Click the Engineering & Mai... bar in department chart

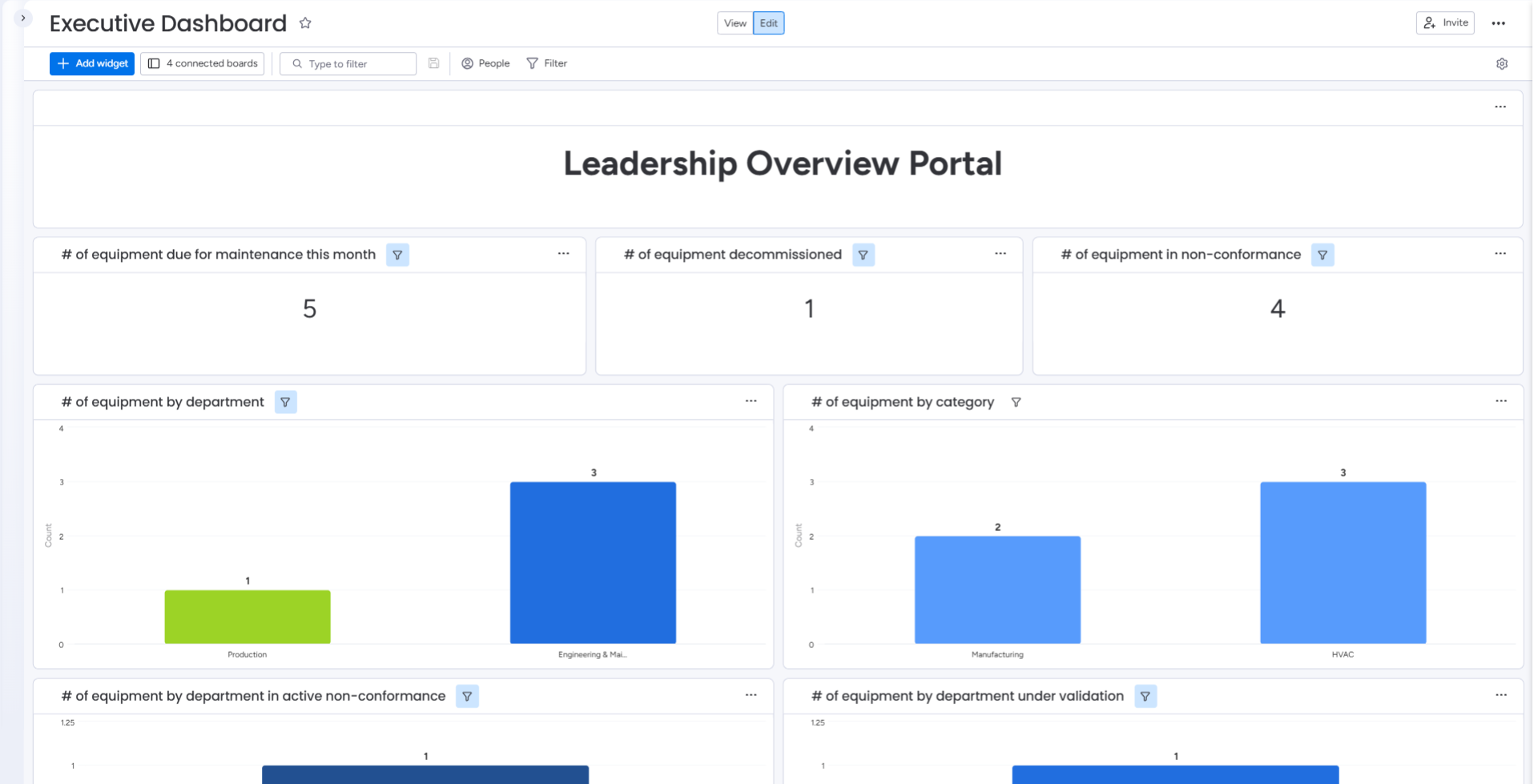point(593,562)
